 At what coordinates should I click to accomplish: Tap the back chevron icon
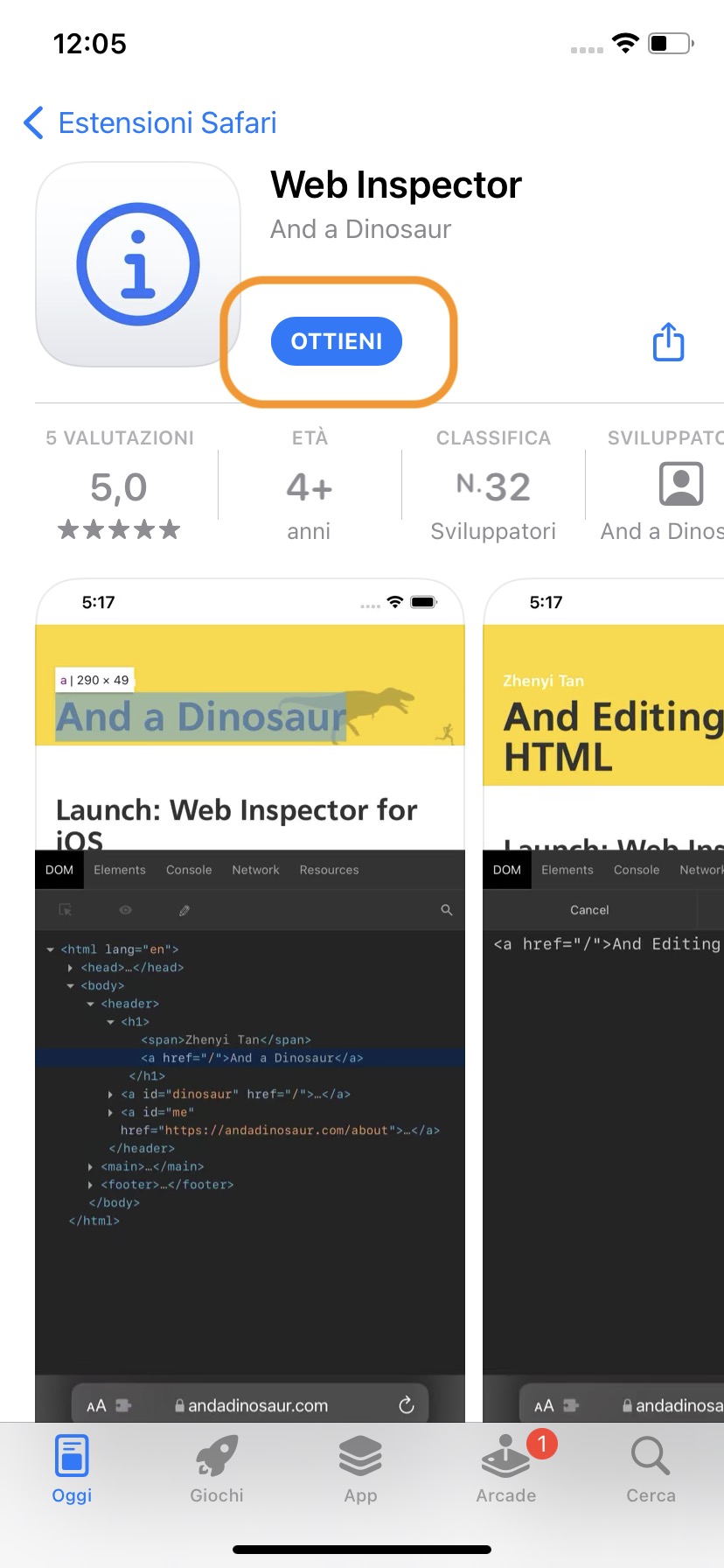(34, 122)
